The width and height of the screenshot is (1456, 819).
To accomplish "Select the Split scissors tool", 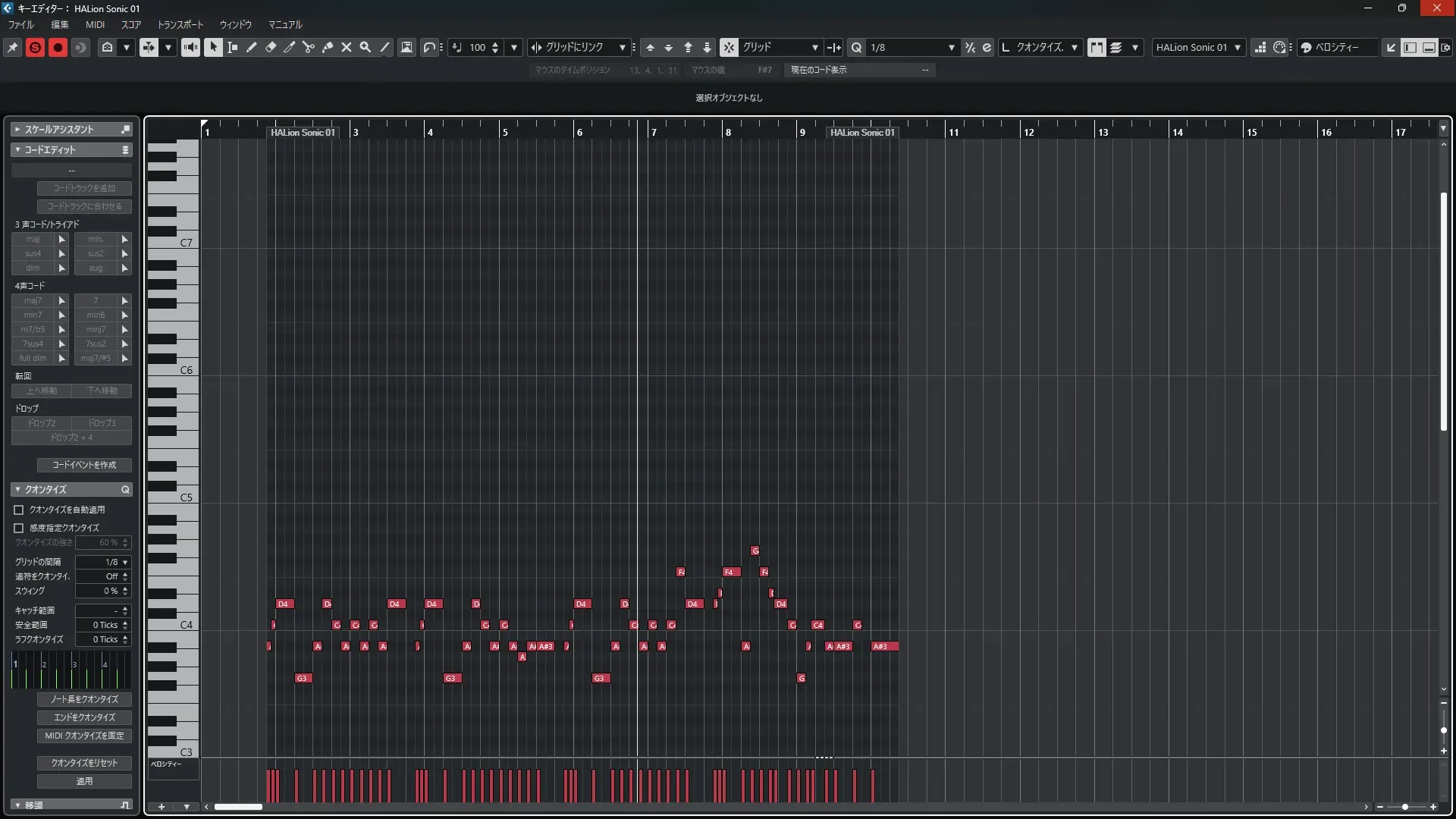I will pyautogui.click(x=309, y=47).
